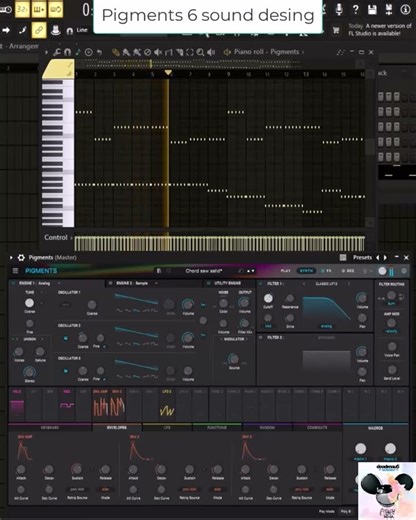416x520 pixels.
Task: Open the Keyboard modulation tab
Action: tap(50, 428)
